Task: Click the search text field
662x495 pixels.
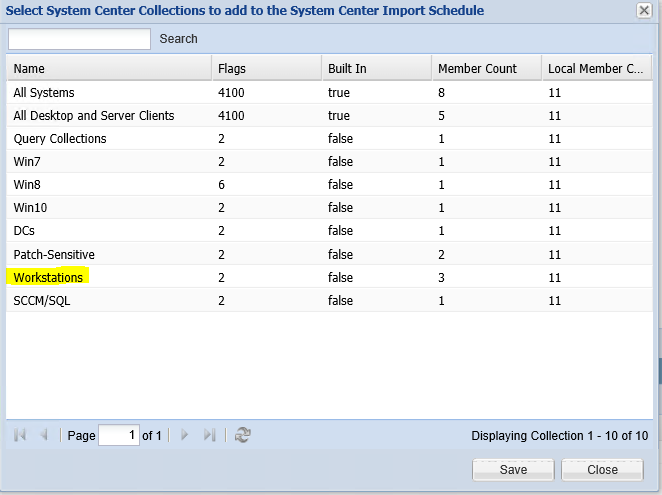Action: 79,39
